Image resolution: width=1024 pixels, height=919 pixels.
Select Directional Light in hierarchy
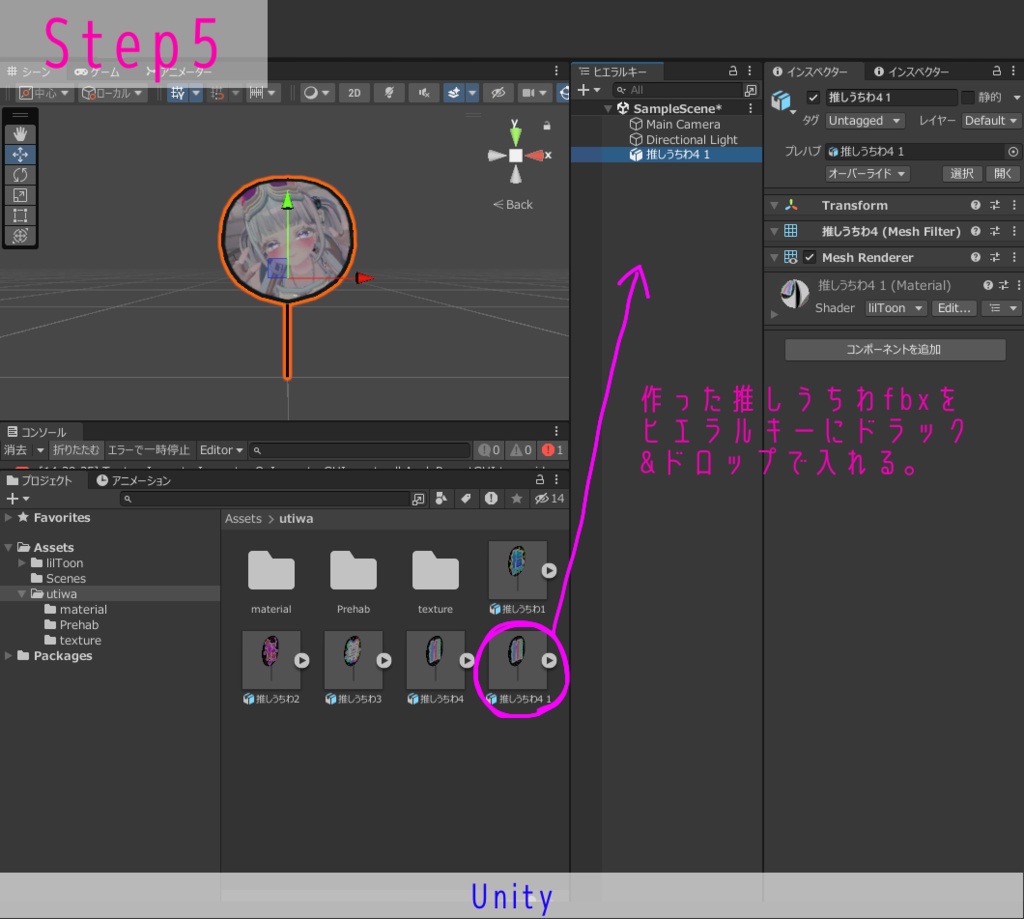691,139
